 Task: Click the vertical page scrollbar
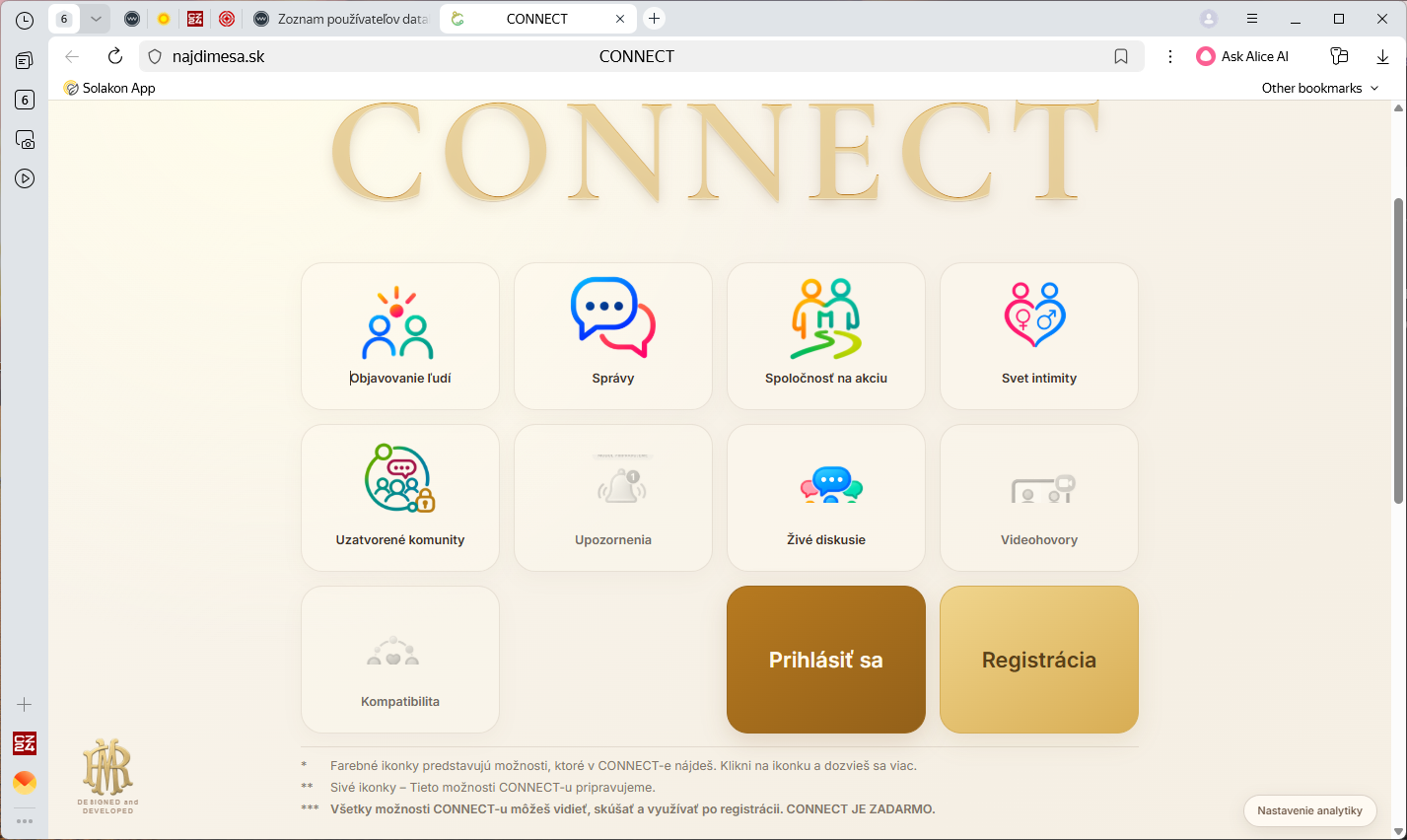(x=1398, y=350)
